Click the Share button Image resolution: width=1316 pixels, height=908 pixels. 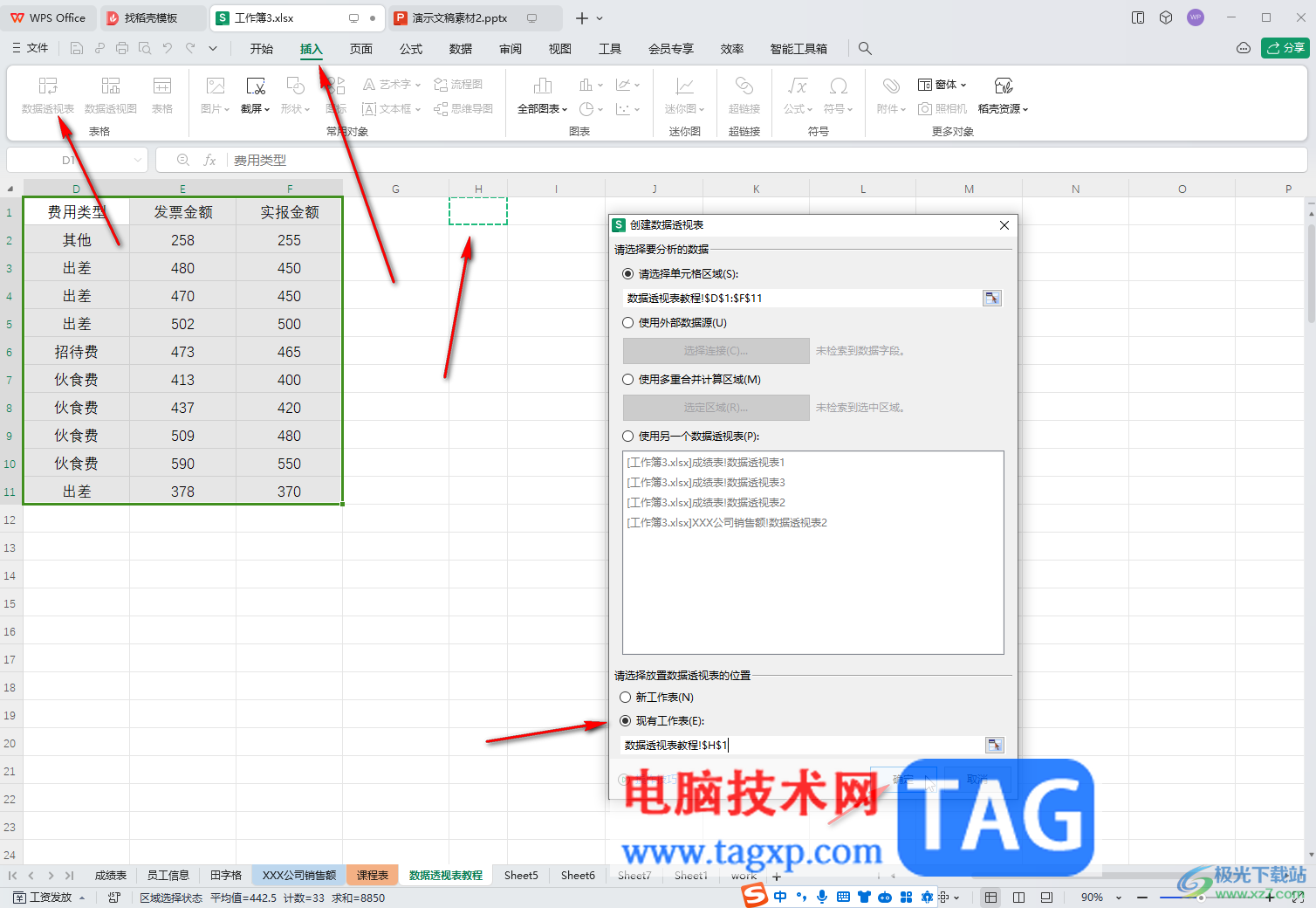pos(1285,48)
